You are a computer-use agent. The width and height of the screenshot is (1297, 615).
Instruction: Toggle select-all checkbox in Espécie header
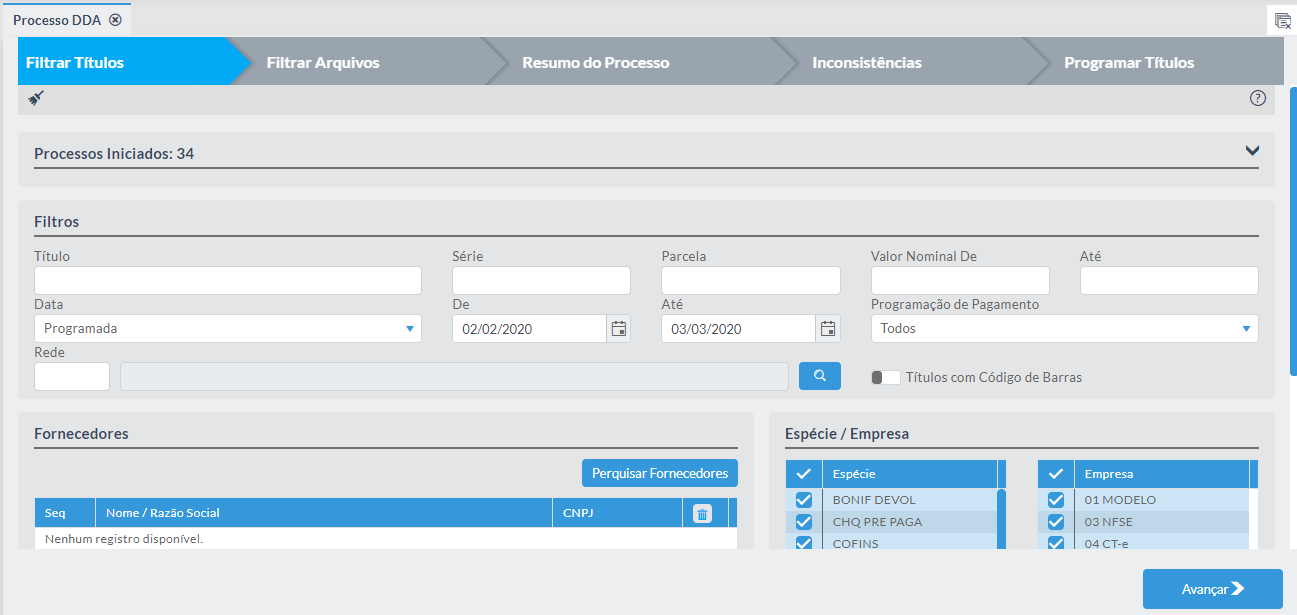[x=803, y=474]
